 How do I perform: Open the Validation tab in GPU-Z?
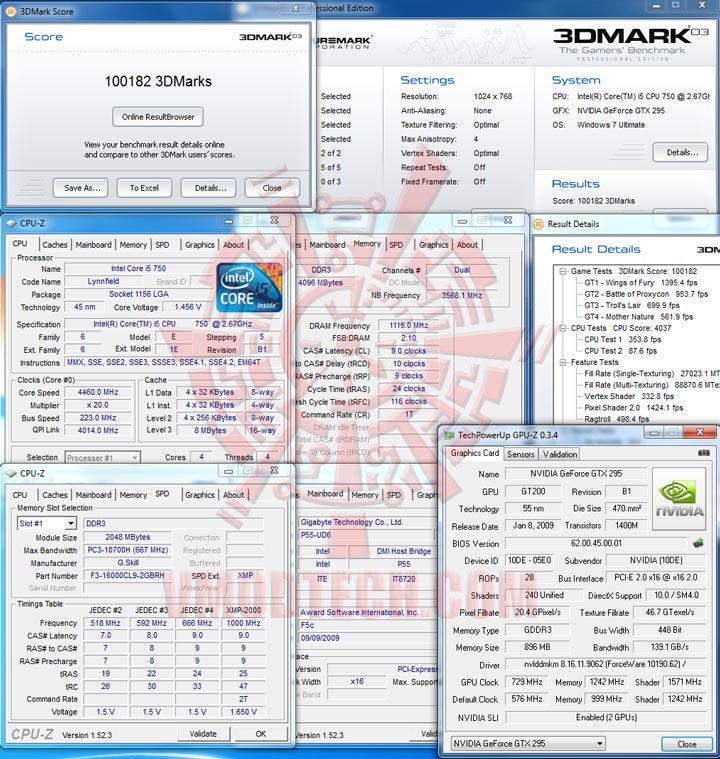point(560,454)
